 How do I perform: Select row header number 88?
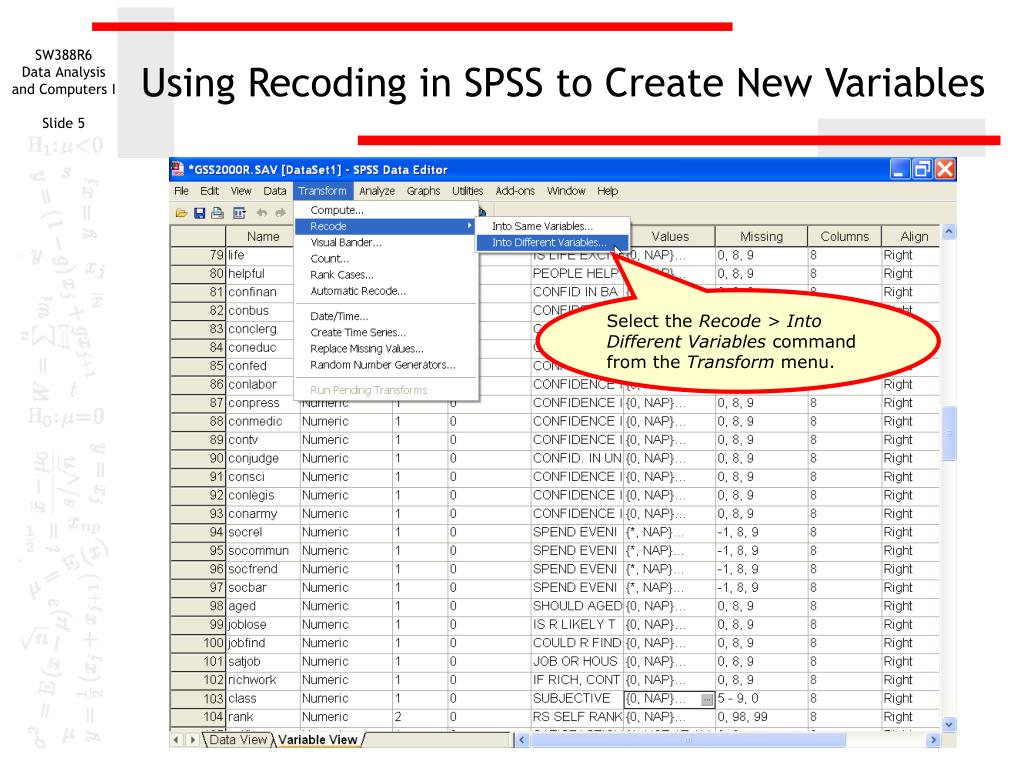[x=199, y=422]
